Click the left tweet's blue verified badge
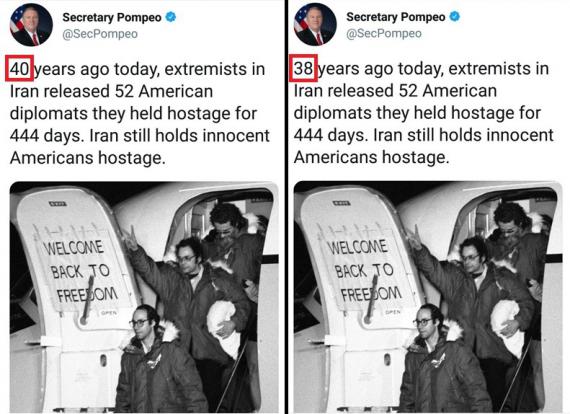Image resolution: width=570 pixels, height=414 pixels. click(171, 17)
